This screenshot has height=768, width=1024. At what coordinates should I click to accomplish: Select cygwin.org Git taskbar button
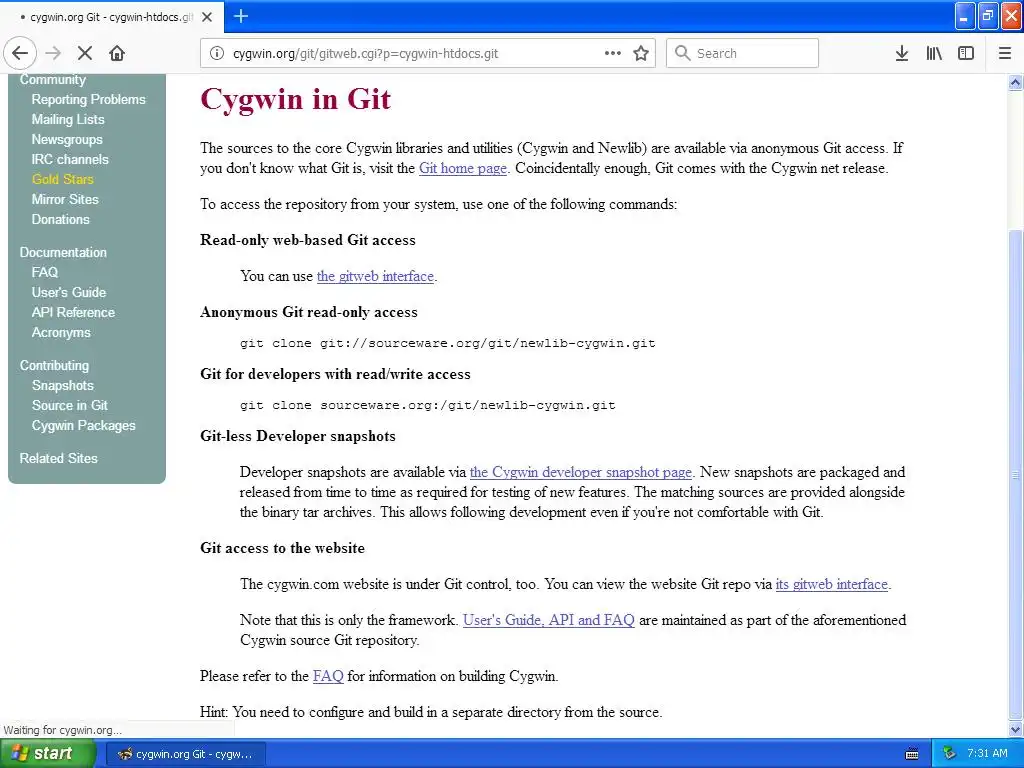click(x=185, y=754)
